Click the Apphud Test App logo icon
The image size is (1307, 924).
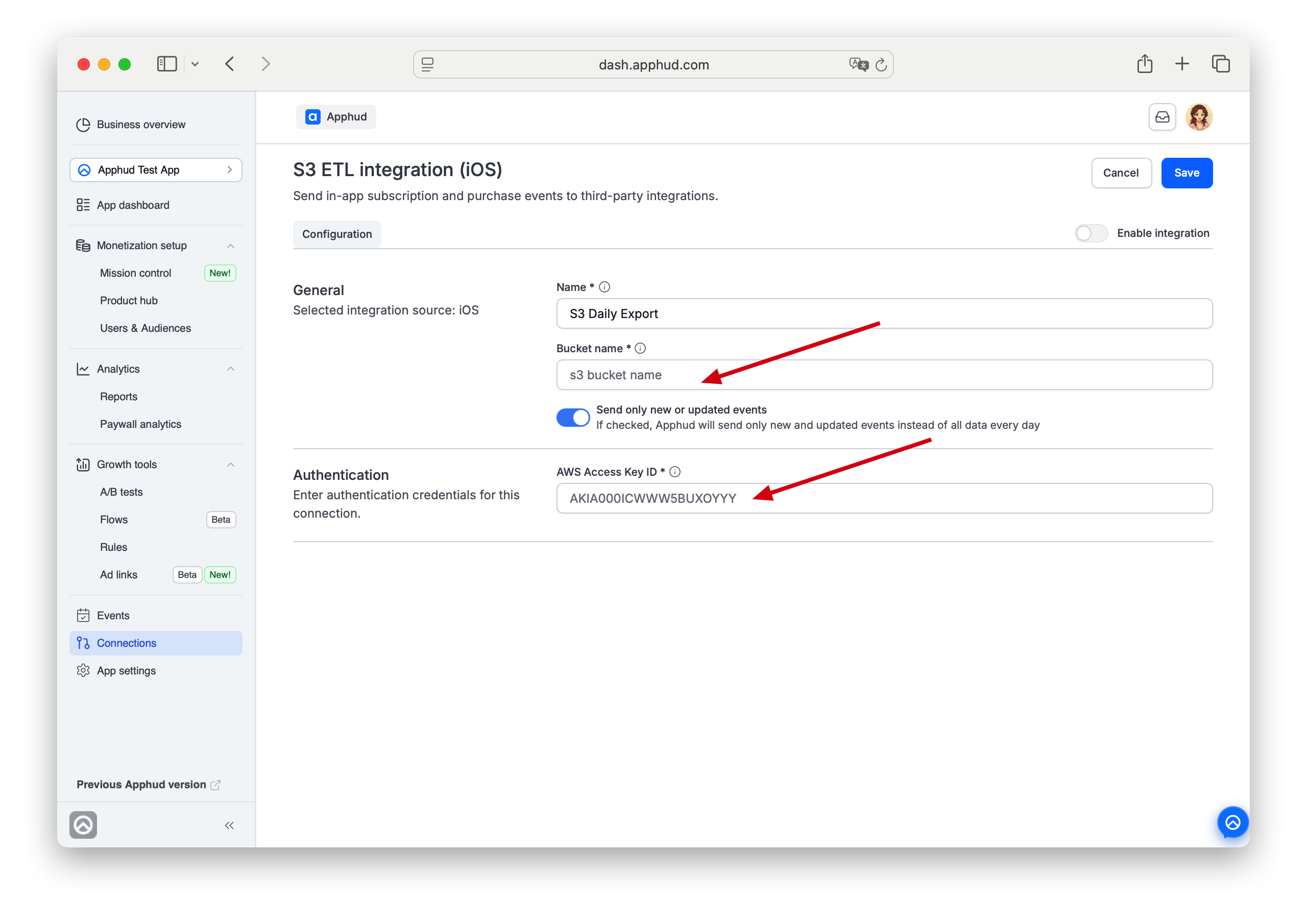84,169
